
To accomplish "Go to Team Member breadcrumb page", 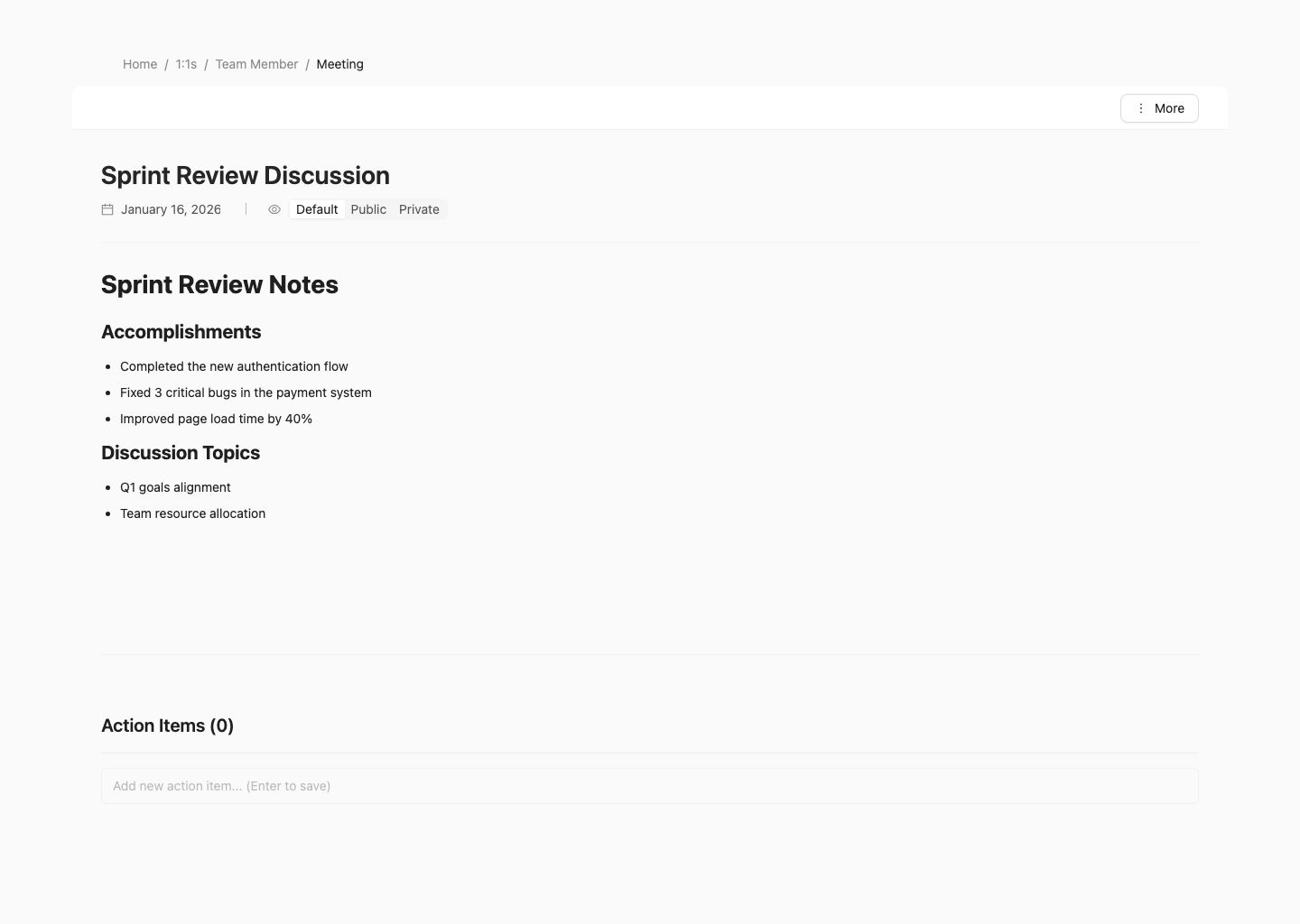I will [256, 64].
